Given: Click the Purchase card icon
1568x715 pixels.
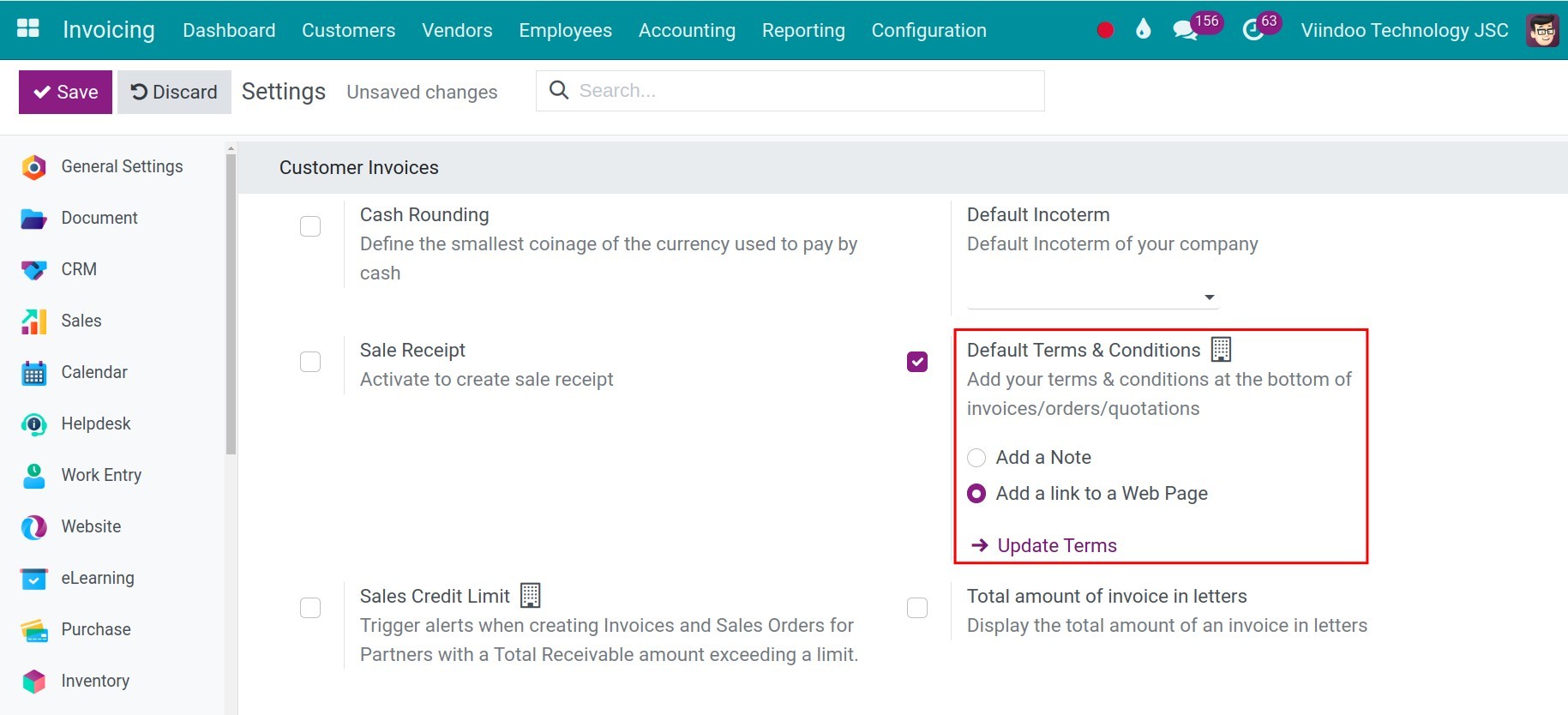Looking at the screenshot, I should [x=33, y=630].
